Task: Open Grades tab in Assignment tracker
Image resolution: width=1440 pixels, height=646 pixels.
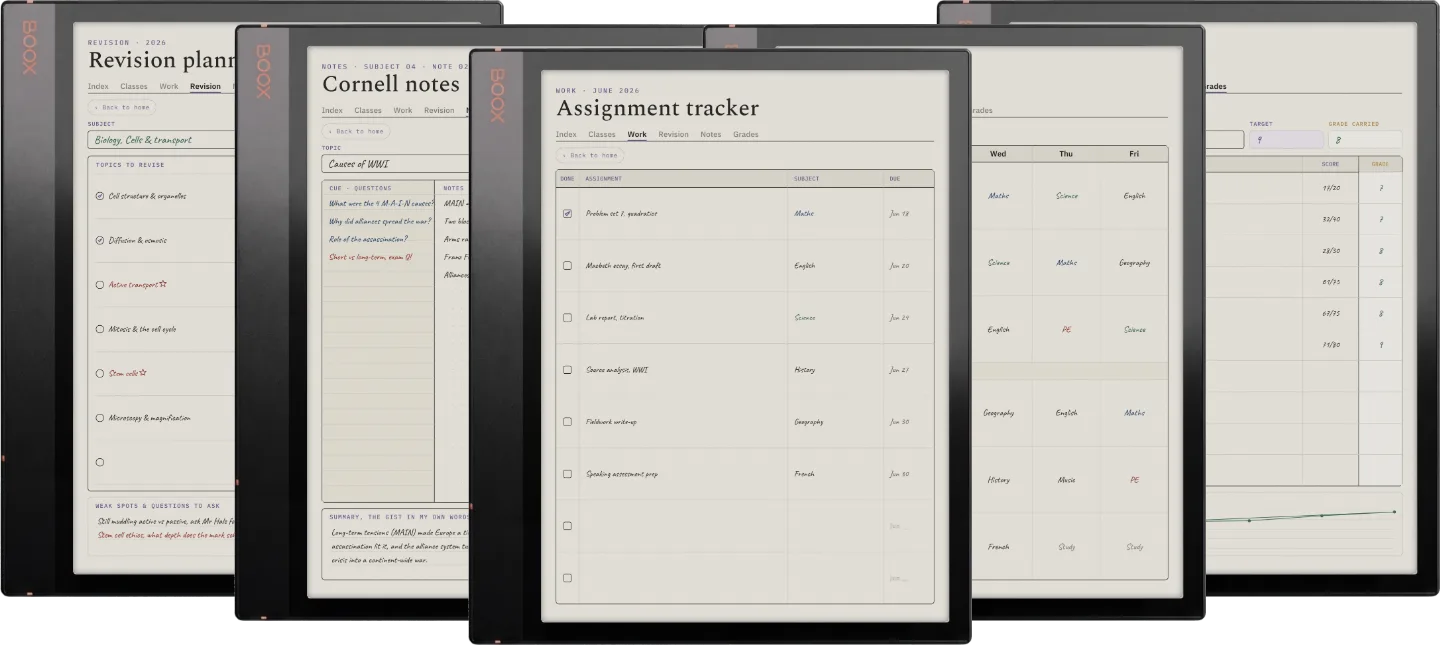Action: coord(746,134)
